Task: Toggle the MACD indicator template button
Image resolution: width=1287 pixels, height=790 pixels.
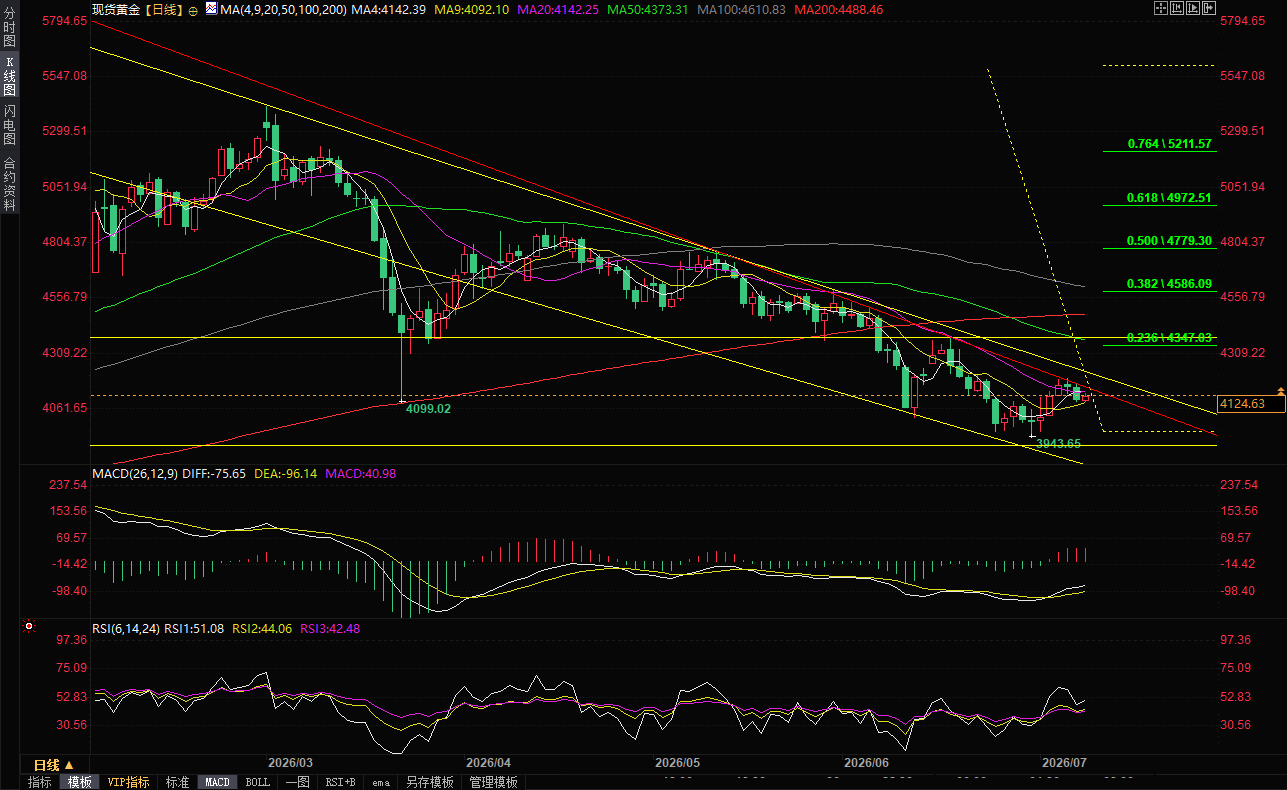Action: point(217,782)
